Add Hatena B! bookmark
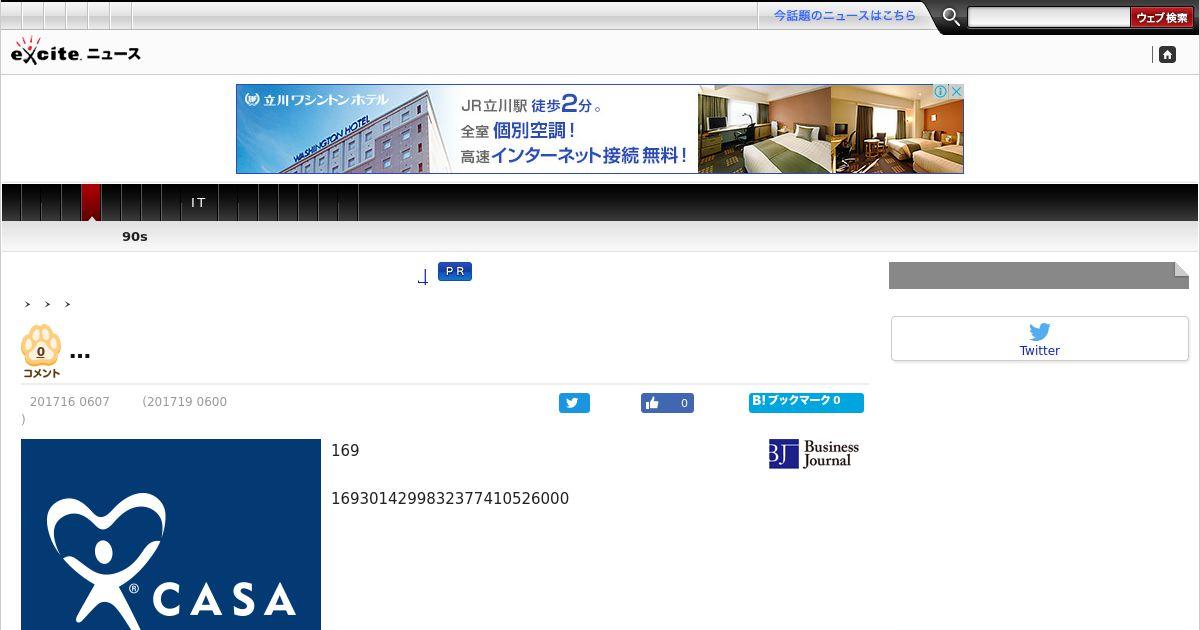1200x630 pixels. coord(806,402)
